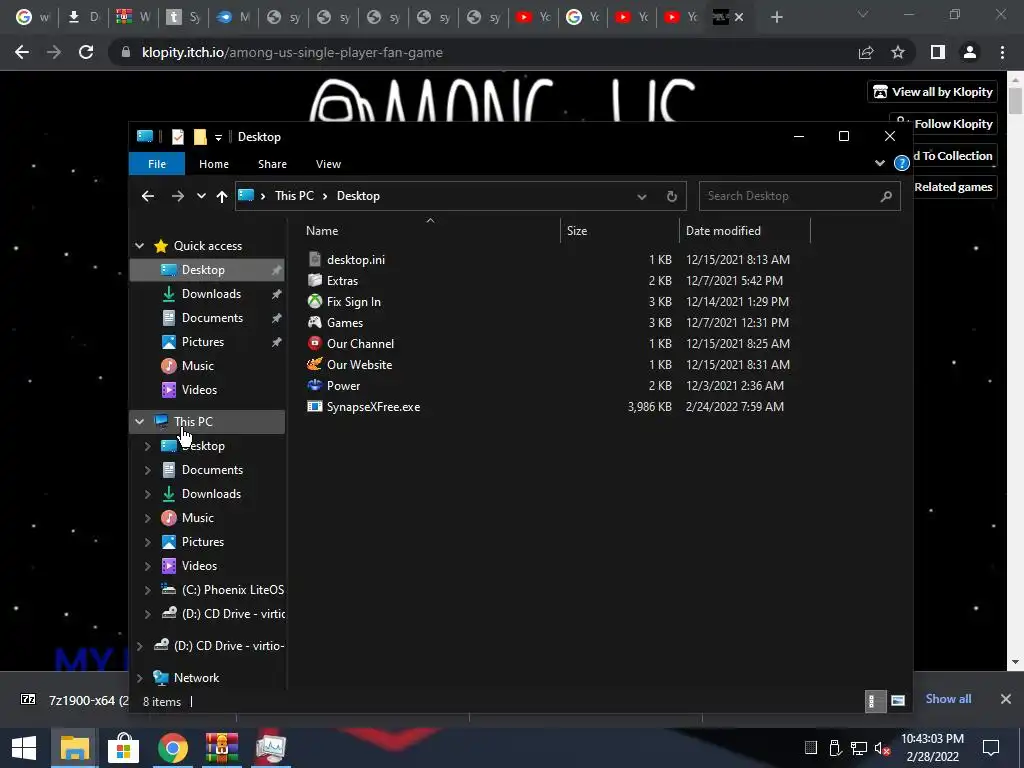Viewport: 1024px width, 768px height.
Task: Open the Windows Start menu
Action: [24, 748]
